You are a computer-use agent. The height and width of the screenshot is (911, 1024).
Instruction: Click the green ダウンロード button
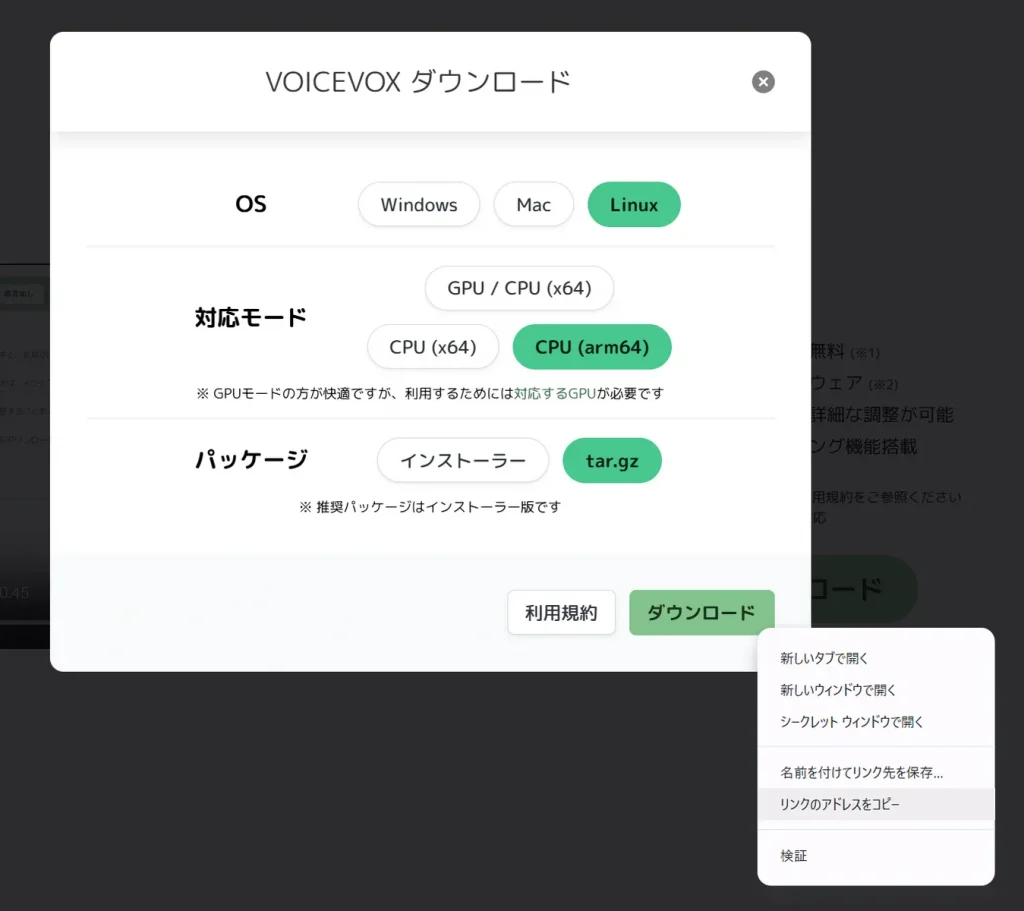(702, 613)
